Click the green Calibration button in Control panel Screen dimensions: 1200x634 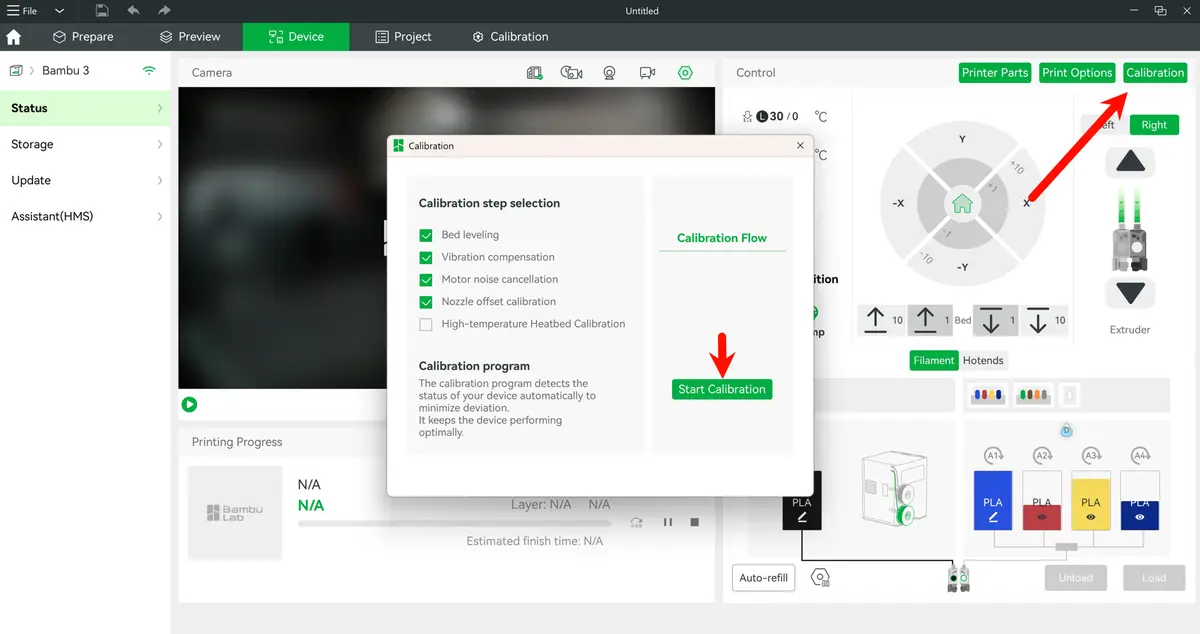(1155, 73)
